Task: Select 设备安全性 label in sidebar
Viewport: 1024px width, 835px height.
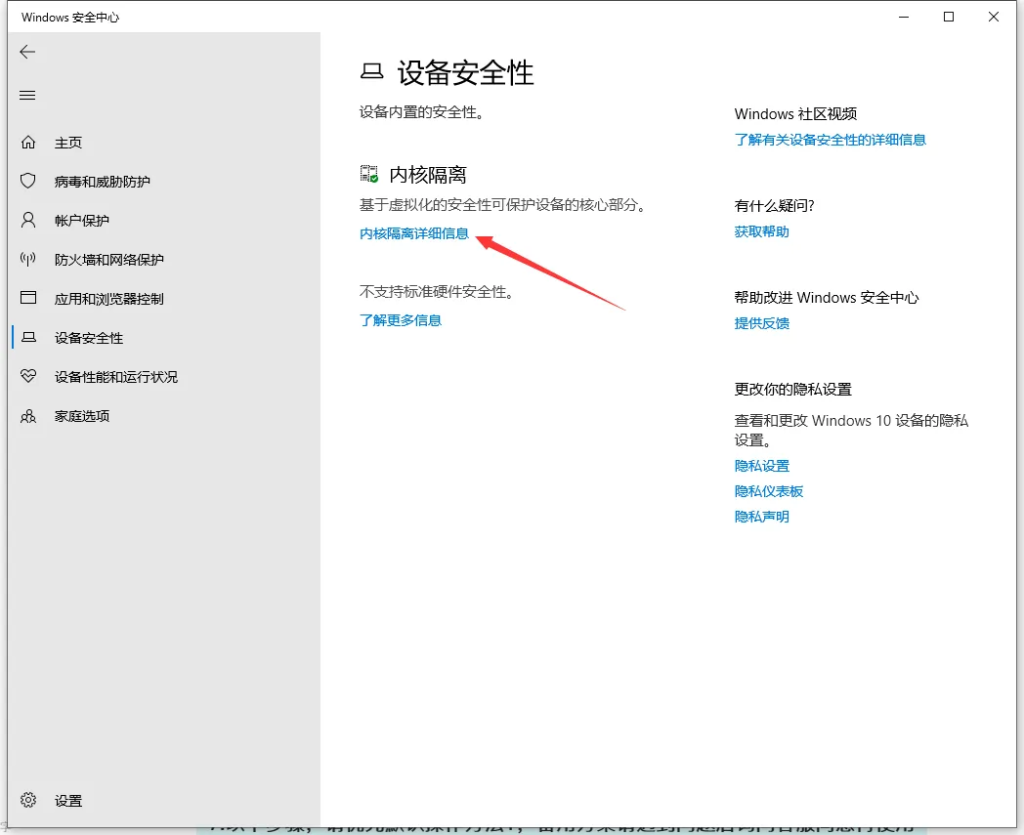Action: tap(89, 338)
